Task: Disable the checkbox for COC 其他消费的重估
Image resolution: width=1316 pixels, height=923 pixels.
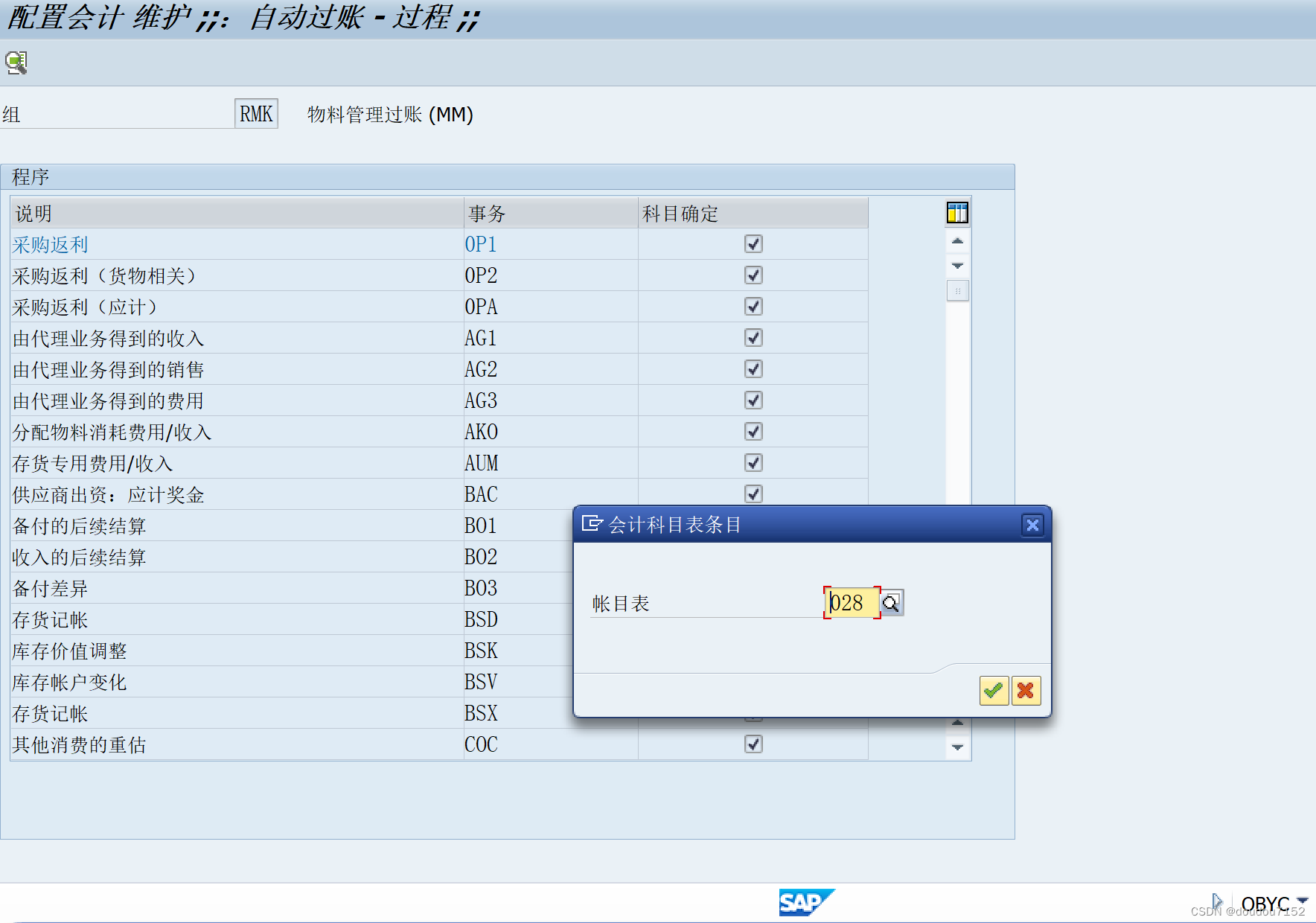Action: click(x=753, y=744)
